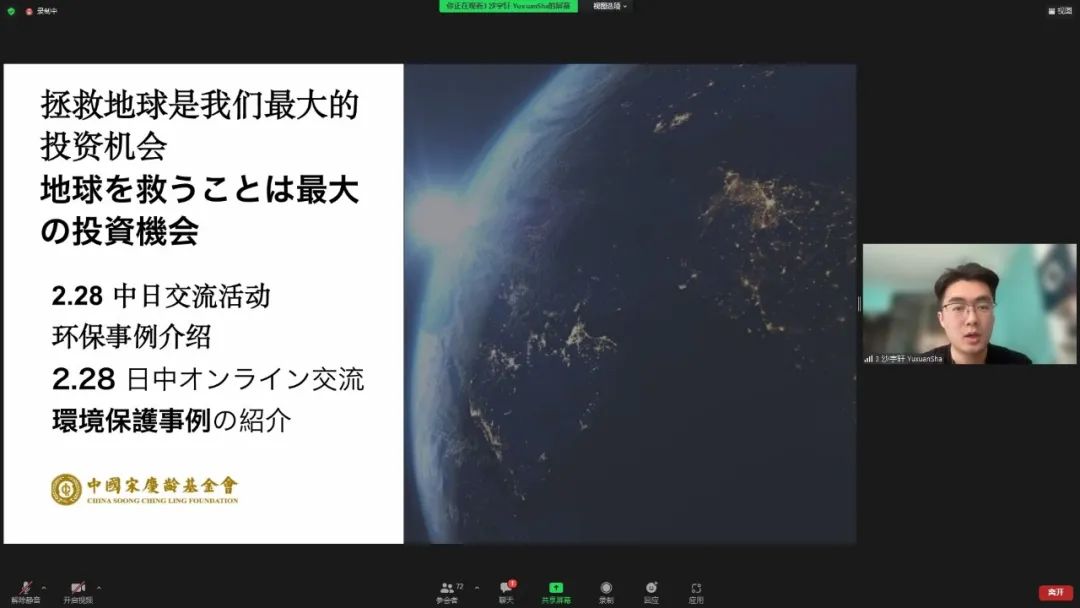Click the green Share Screen icon
This screenshot has height=608, width=1080.
click(556, 588)
